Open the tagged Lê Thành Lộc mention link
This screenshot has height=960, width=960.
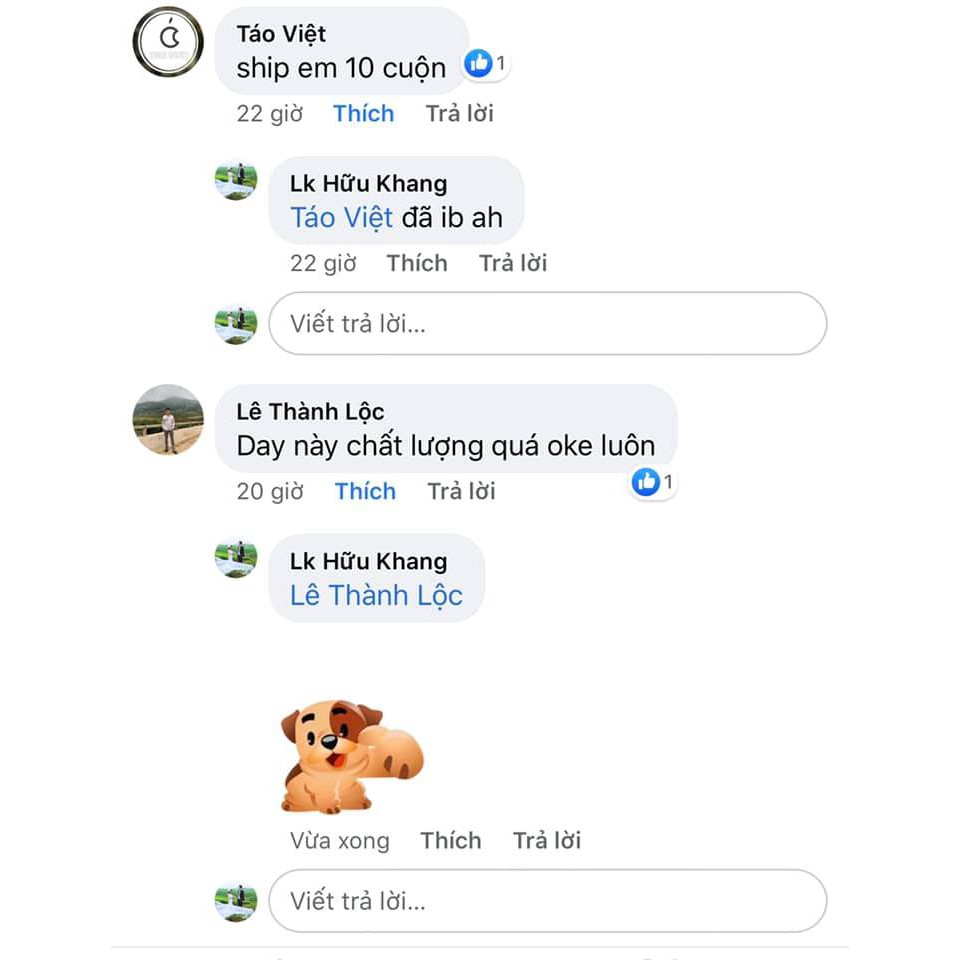[376, 596]
